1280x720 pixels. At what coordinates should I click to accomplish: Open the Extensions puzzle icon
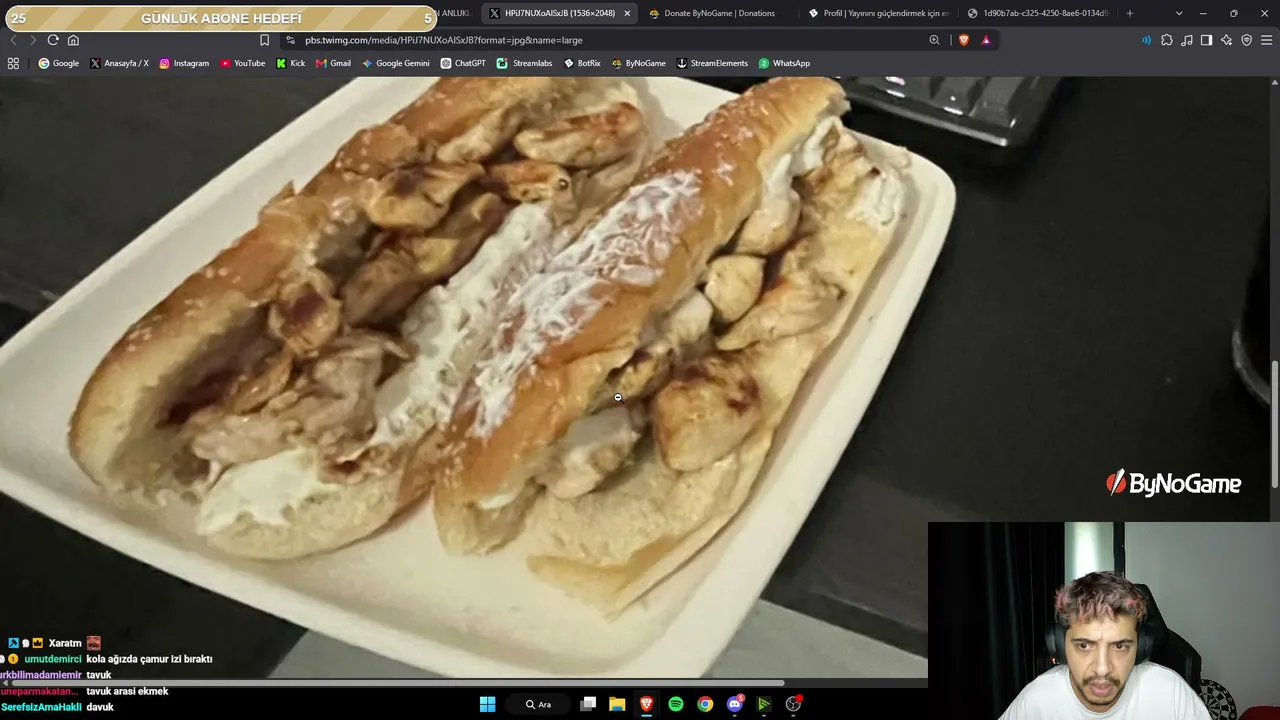coord(1166,40)
